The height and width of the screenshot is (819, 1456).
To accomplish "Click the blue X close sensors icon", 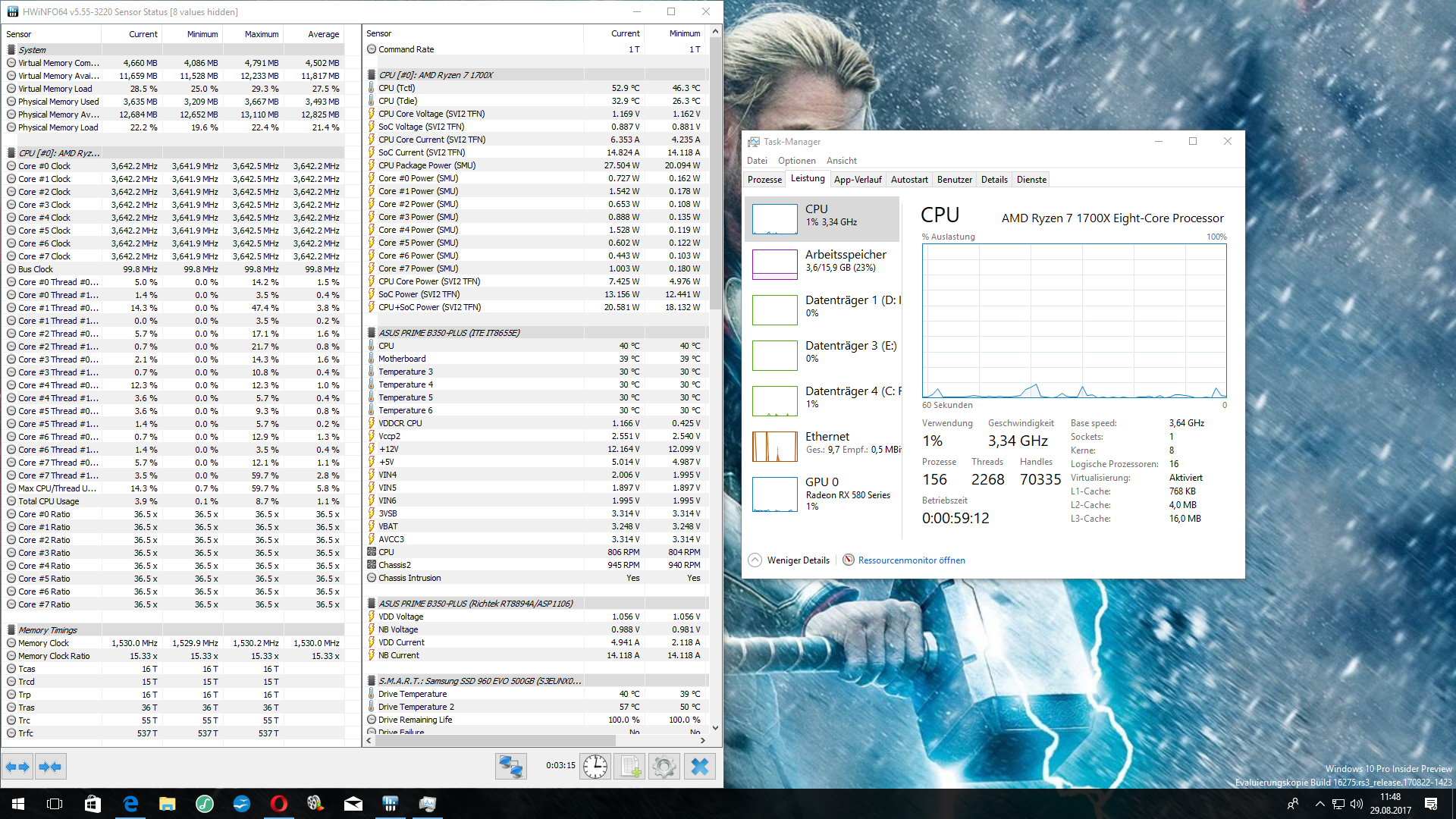I will [700, 767].
